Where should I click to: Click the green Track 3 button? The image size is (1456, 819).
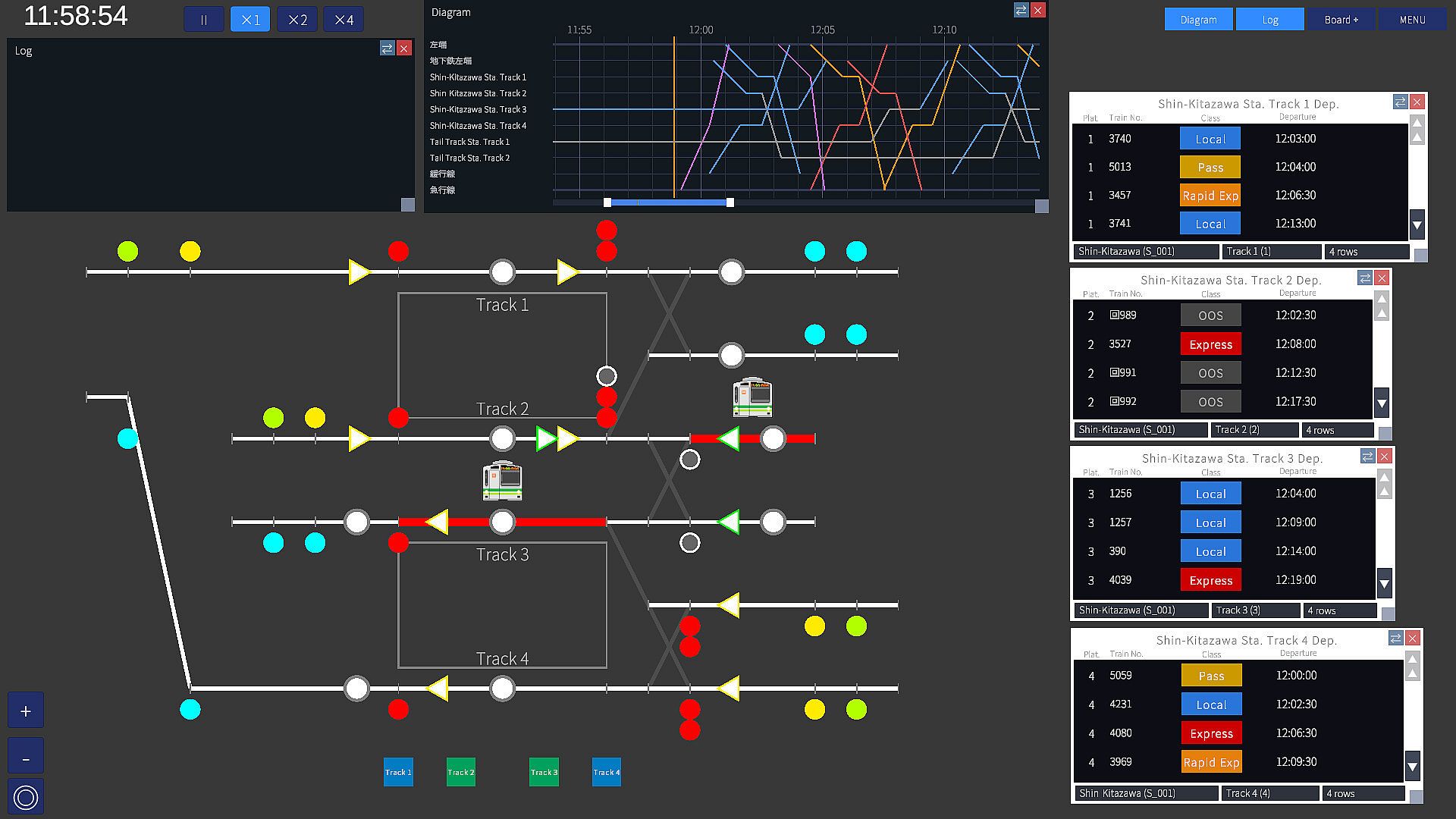(544, 772)
